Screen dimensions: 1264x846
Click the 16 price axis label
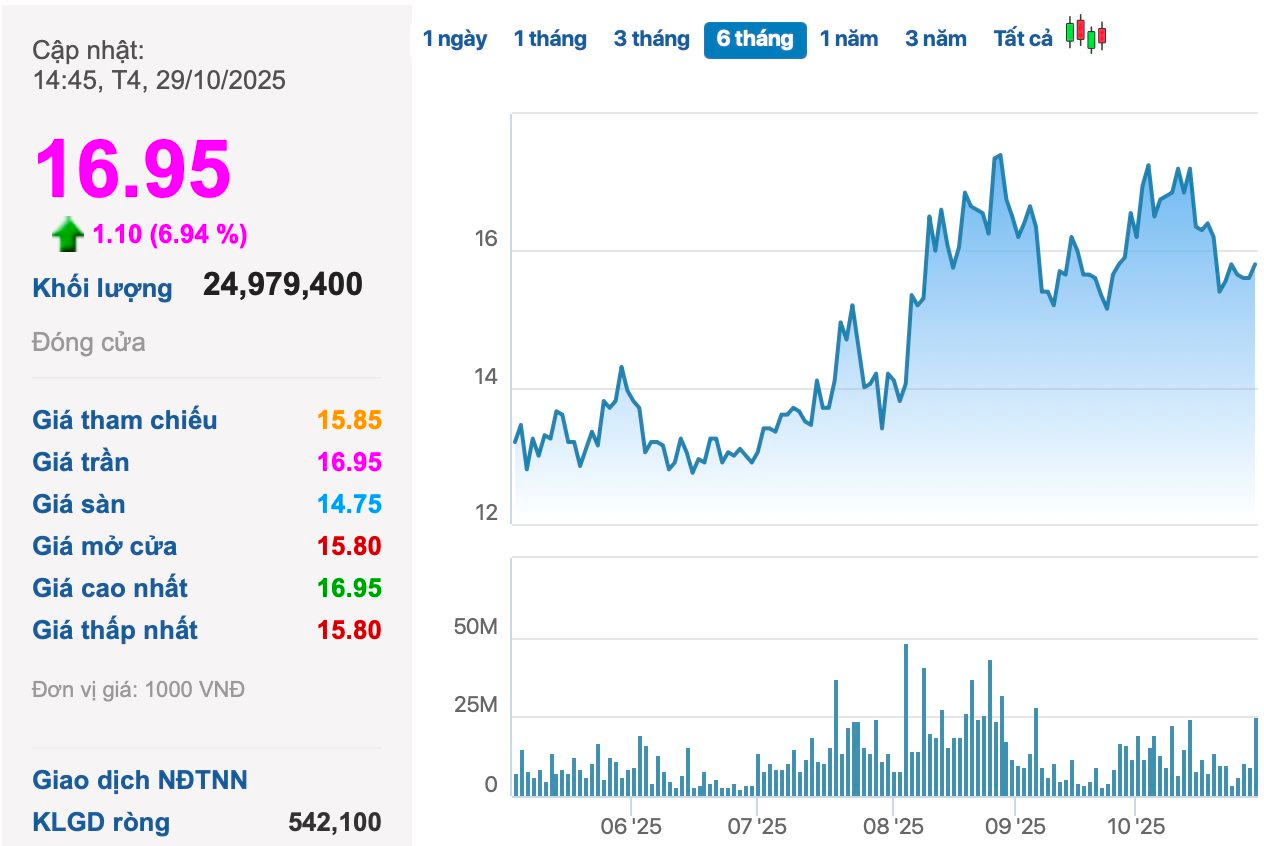coord(486,239)
